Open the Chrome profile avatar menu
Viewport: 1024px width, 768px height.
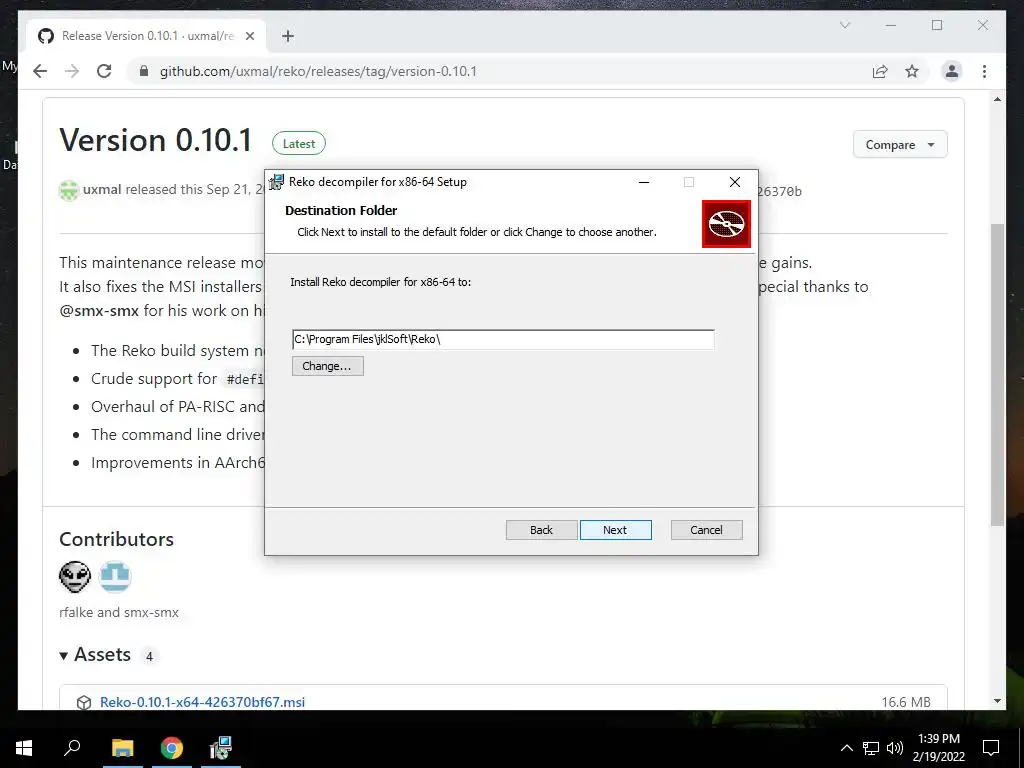pos(952,71)
